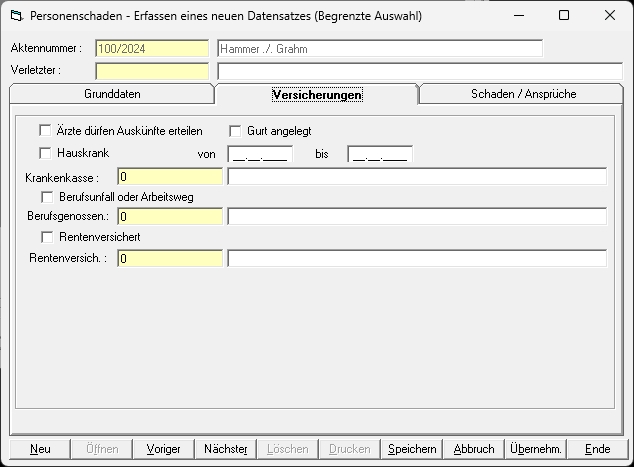The height and width of the screenshot is (467, 634).
Task: Click the Verletzter name text field
Action: tap(420, 71)
